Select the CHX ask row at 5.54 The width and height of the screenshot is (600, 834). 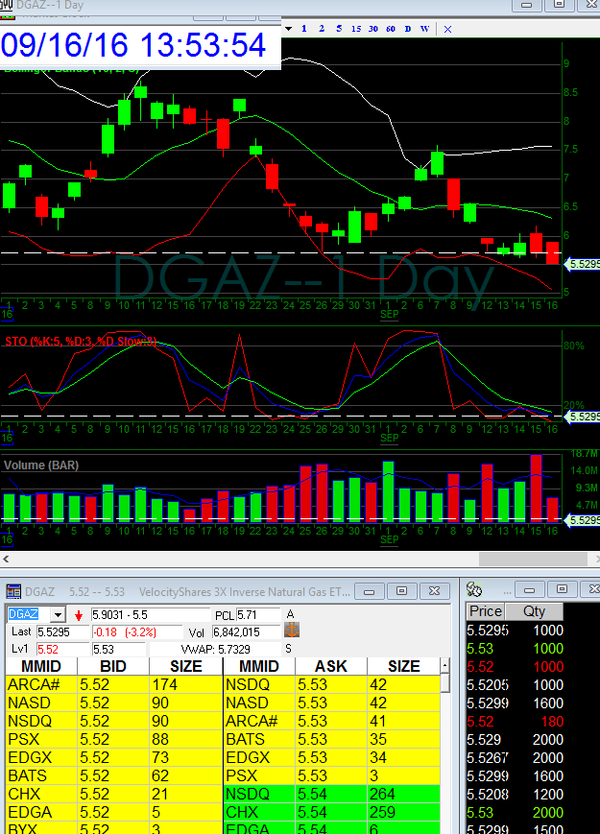332,812
